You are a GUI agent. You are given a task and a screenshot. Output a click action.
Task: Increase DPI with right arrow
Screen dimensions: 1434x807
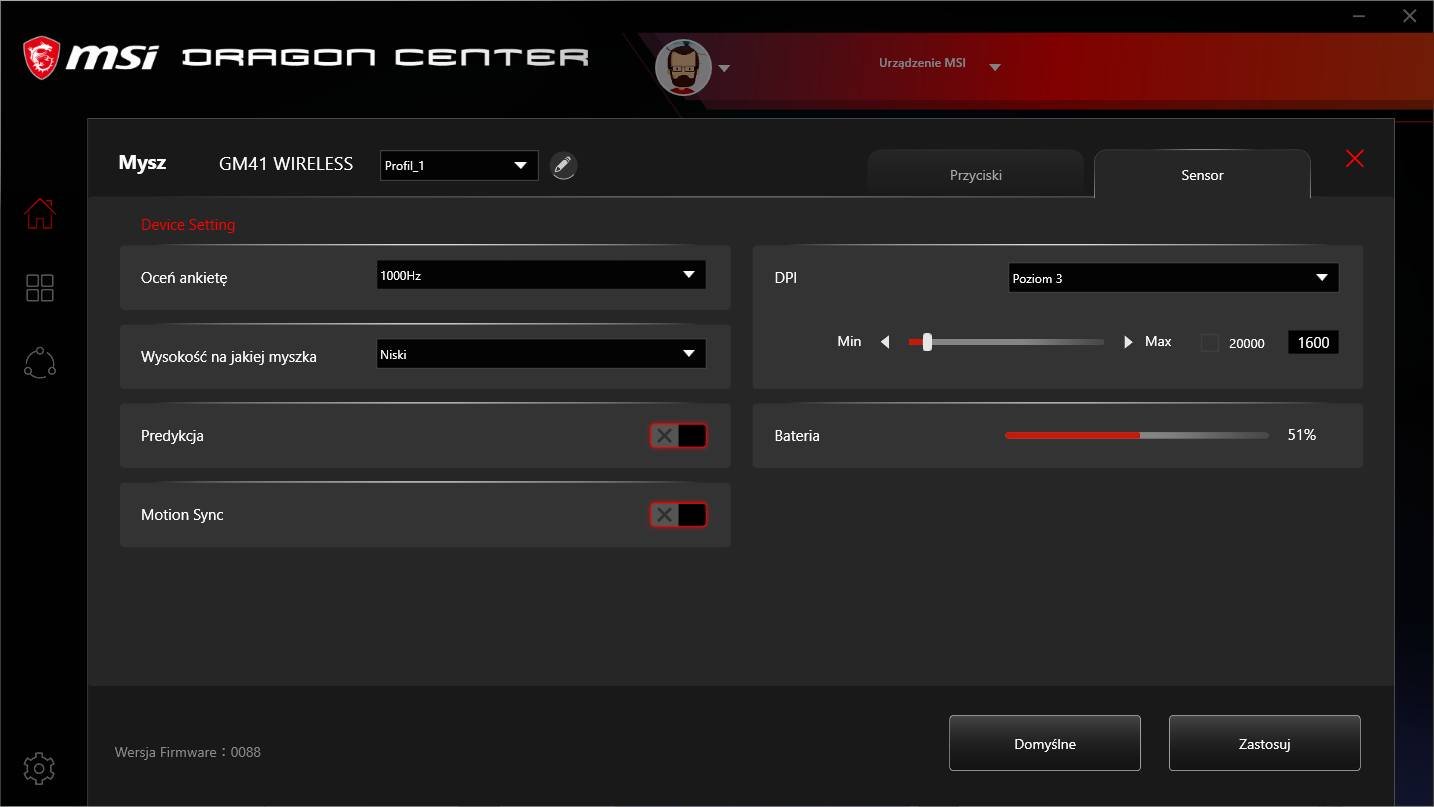tap(1128, 342)
